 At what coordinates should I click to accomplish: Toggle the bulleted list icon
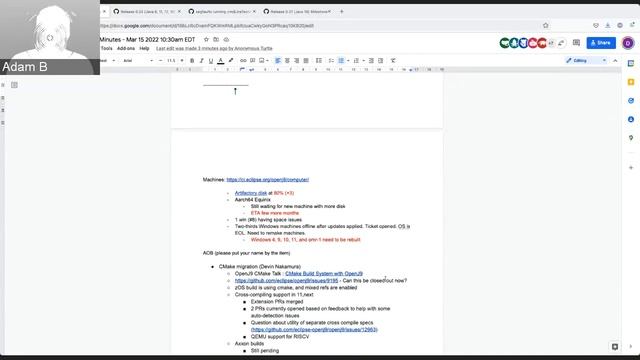tap(341, 60)
